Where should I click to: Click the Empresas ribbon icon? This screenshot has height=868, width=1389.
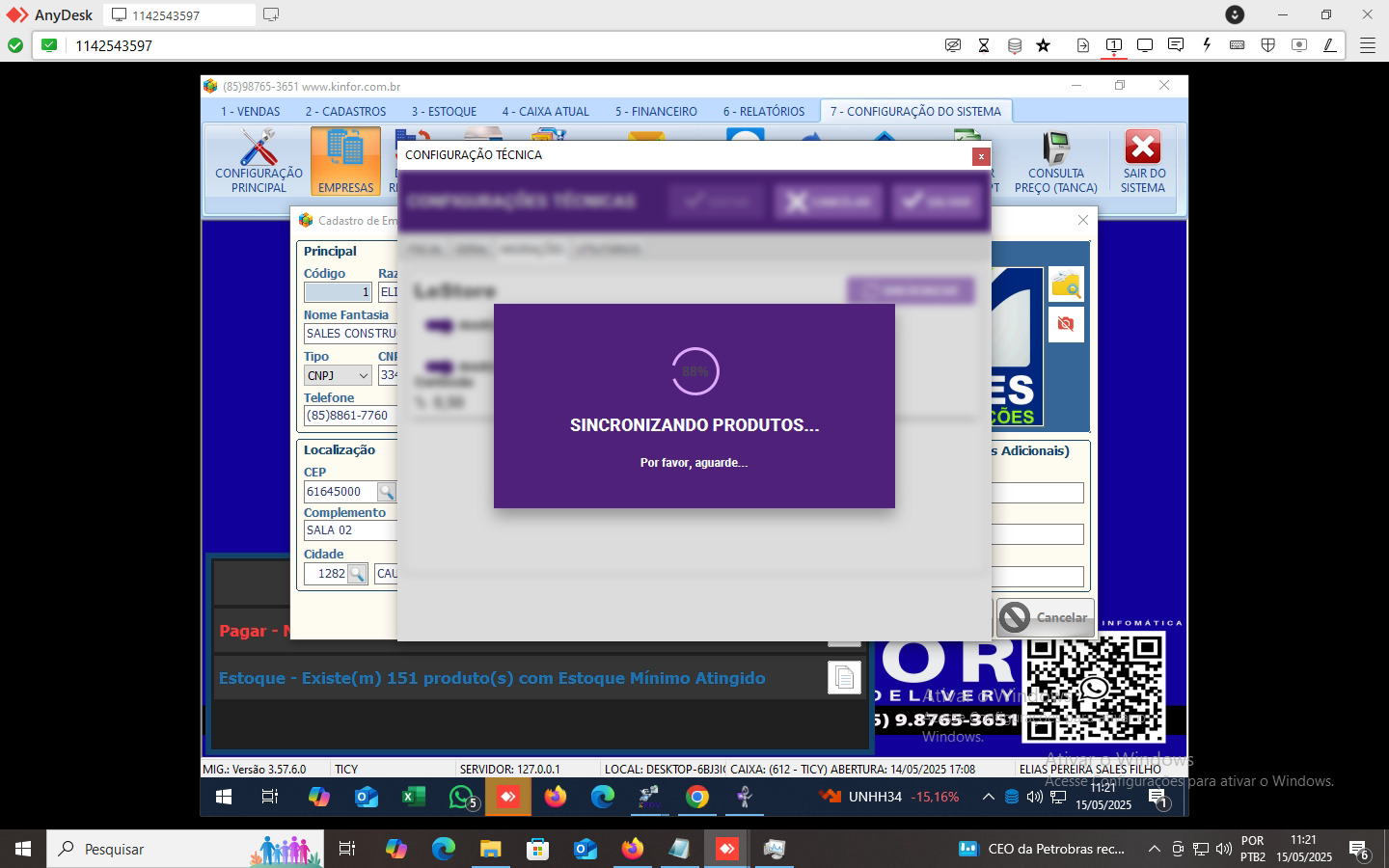pyautogui.click(x=345, y=161)
